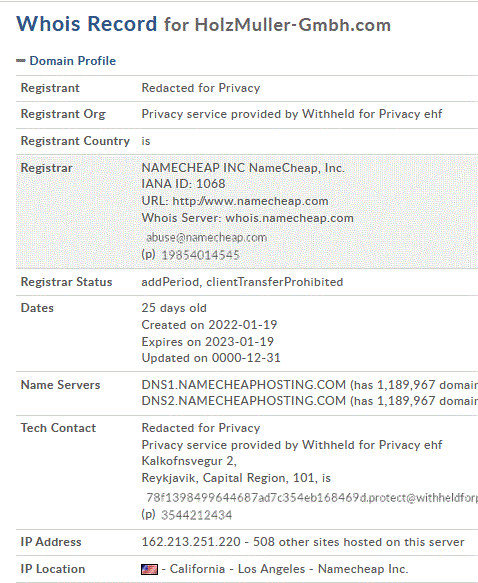Click the tech contact phone 3544212434
Viewport: 478px width, 583px height.
pos(197,515)
